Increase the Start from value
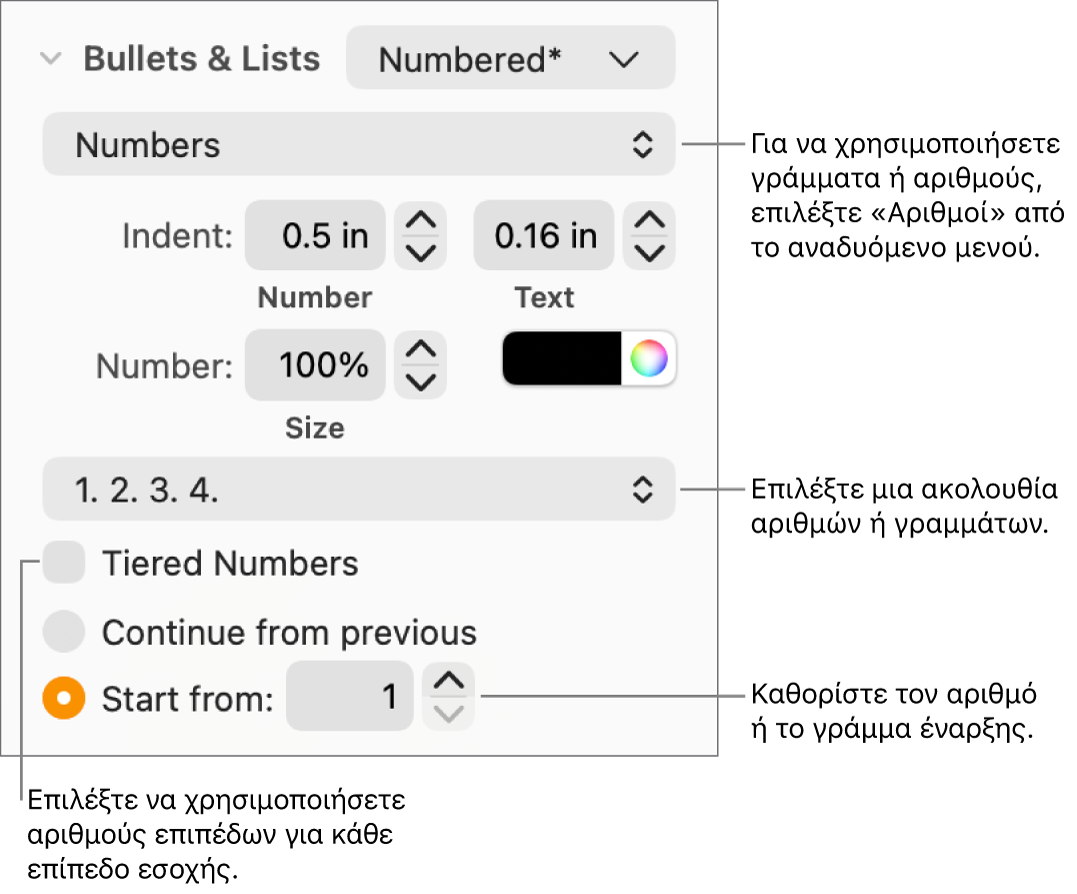Viewport: 1077px width, 894px height. (449, 682)
